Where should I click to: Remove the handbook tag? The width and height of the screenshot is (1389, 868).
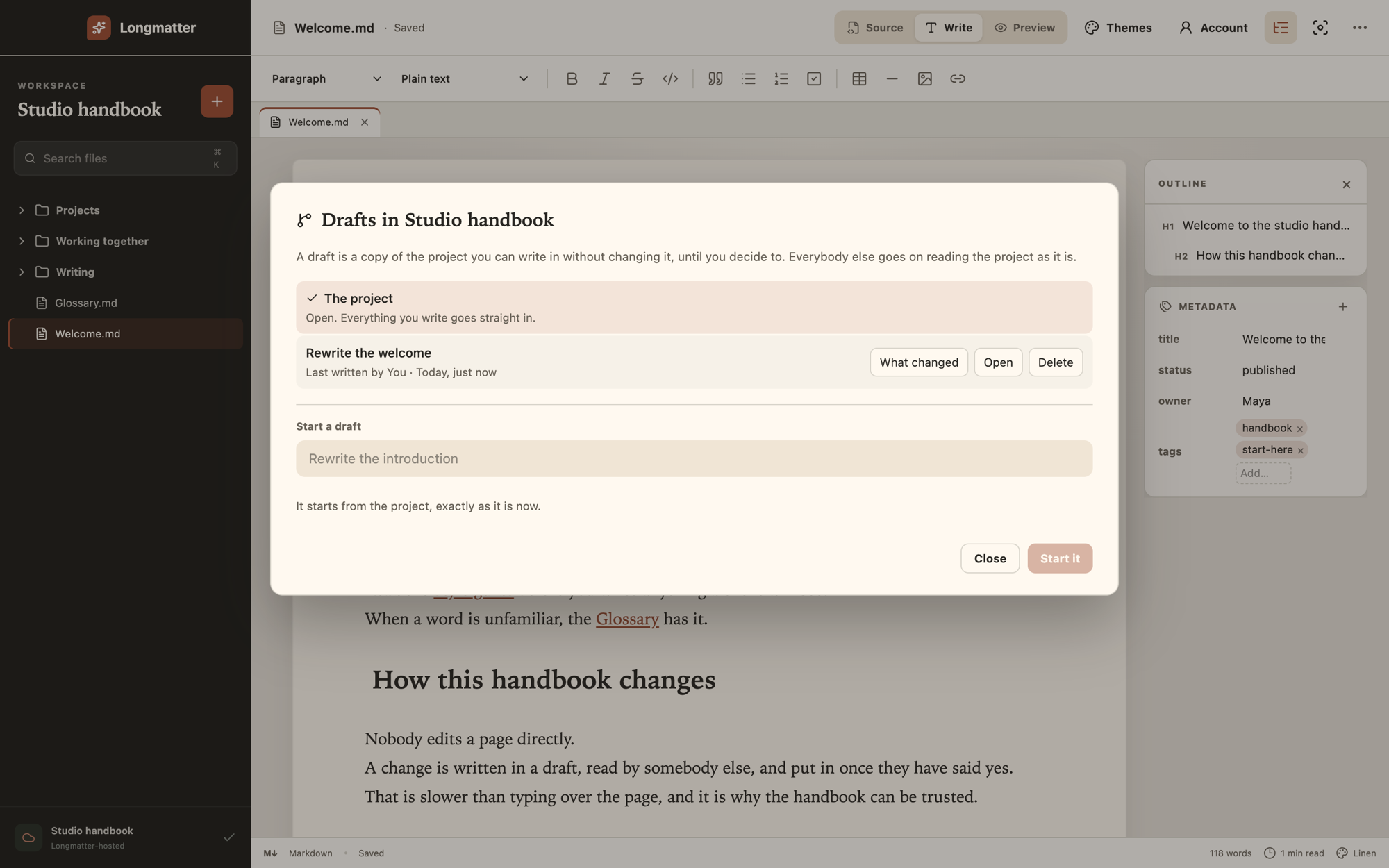coord(1300,428)
